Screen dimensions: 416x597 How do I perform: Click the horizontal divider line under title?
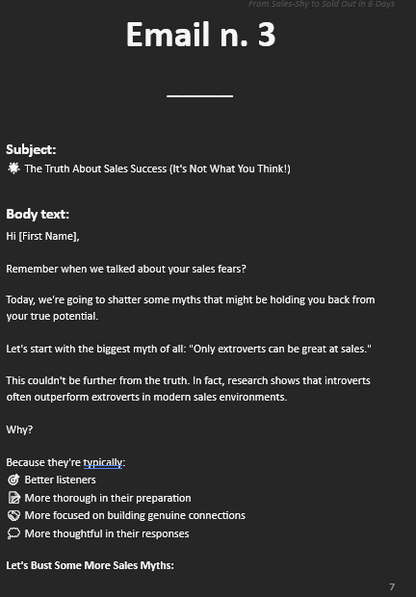pos(200,96)
